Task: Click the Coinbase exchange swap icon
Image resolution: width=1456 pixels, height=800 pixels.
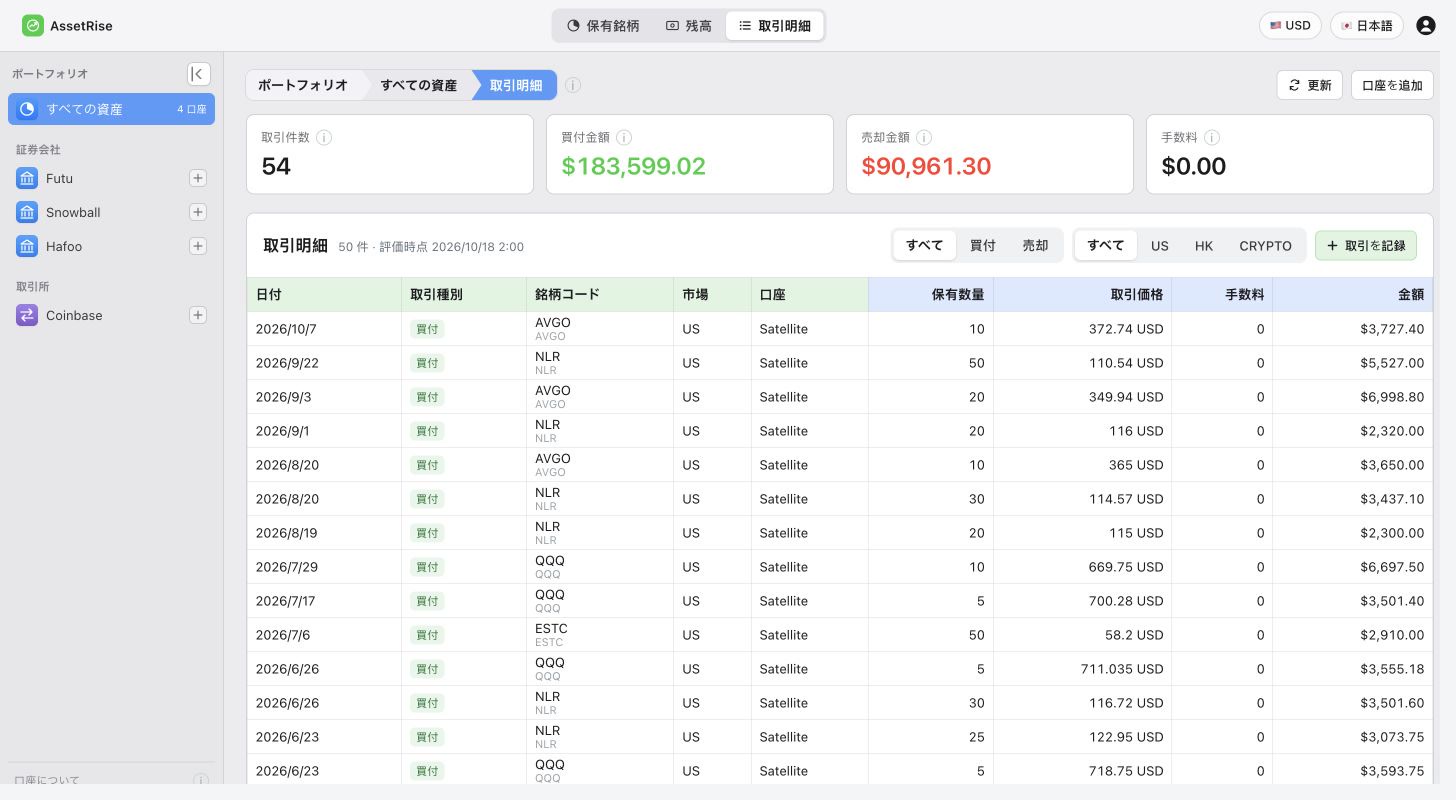Action: tap(27, 315)
